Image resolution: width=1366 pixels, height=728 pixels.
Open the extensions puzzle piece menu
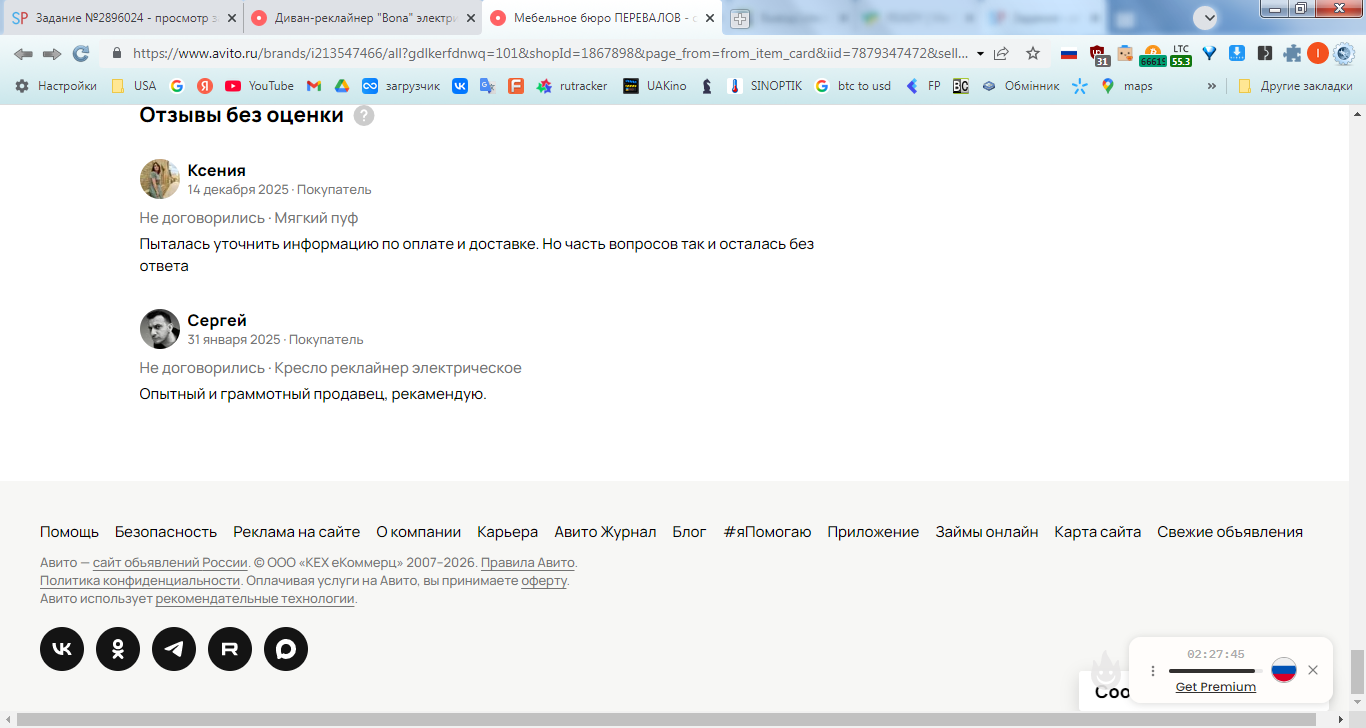pos(1292,54)
